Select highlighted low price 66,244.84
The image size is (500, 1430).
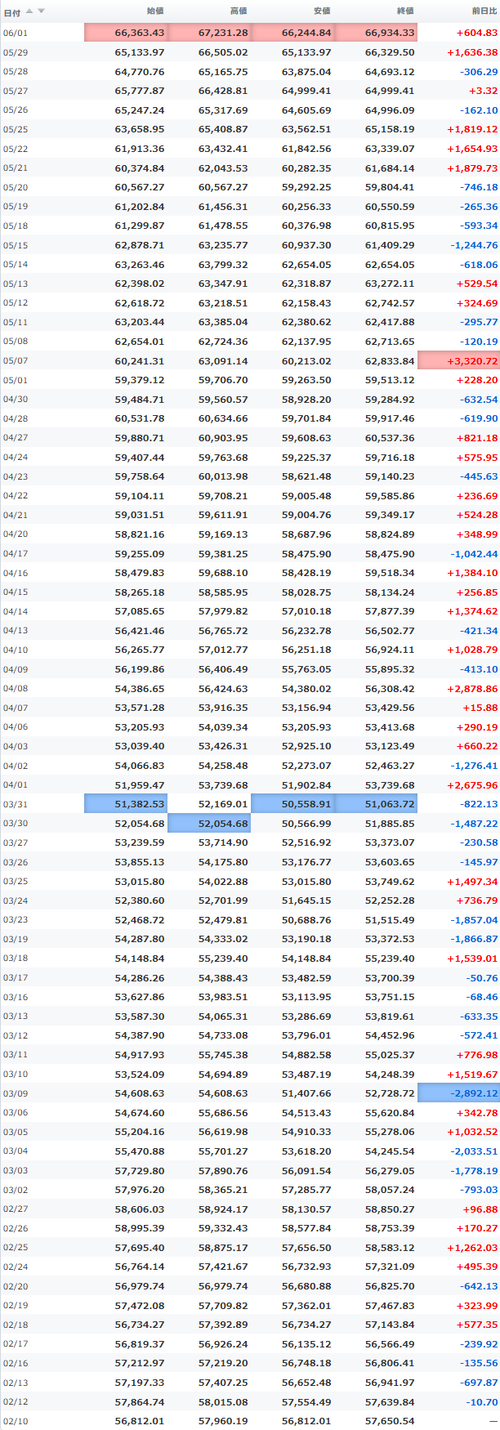point(291,32)
